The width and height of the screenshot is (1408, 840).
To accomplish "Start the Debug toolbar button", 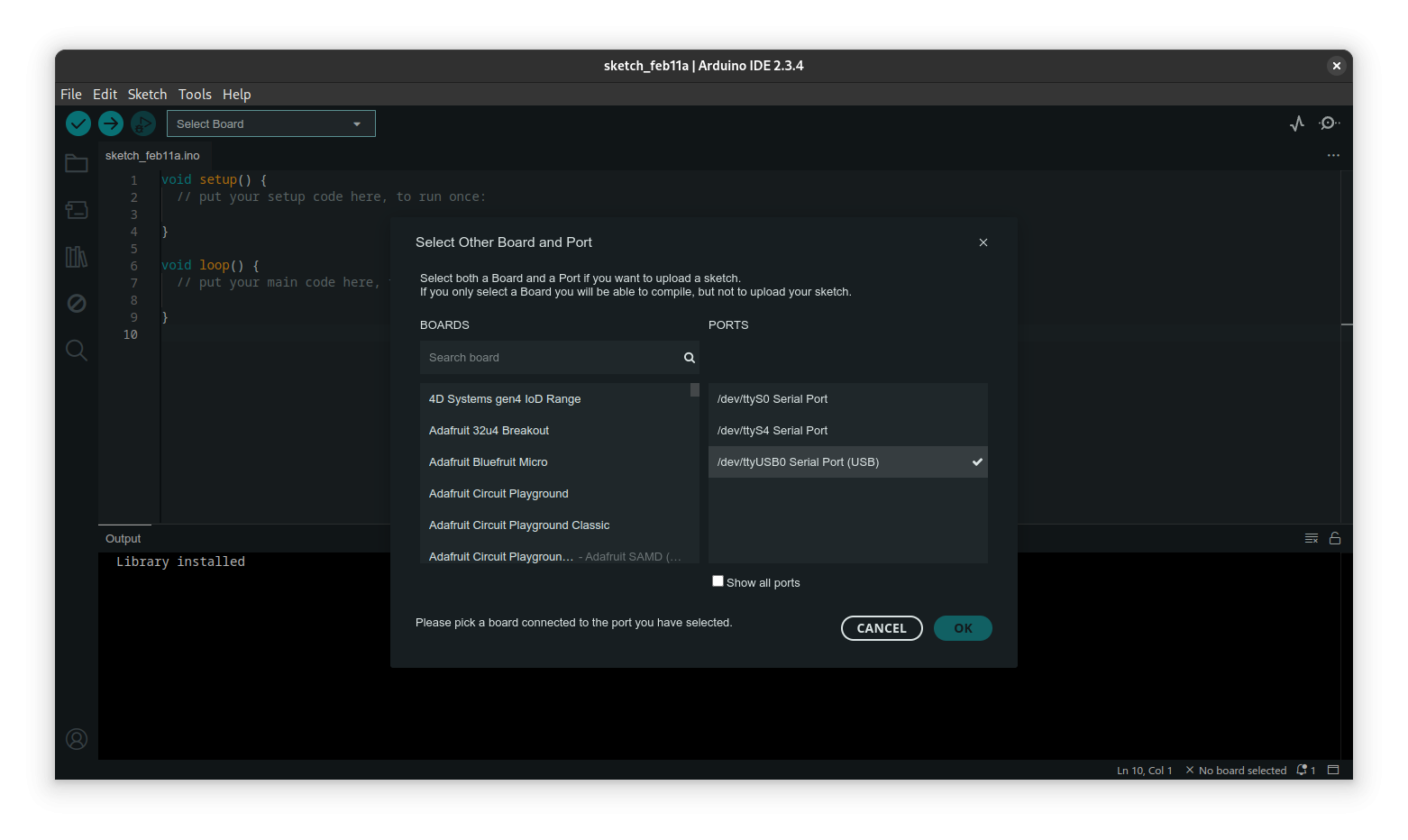I will tap(143, 123).
